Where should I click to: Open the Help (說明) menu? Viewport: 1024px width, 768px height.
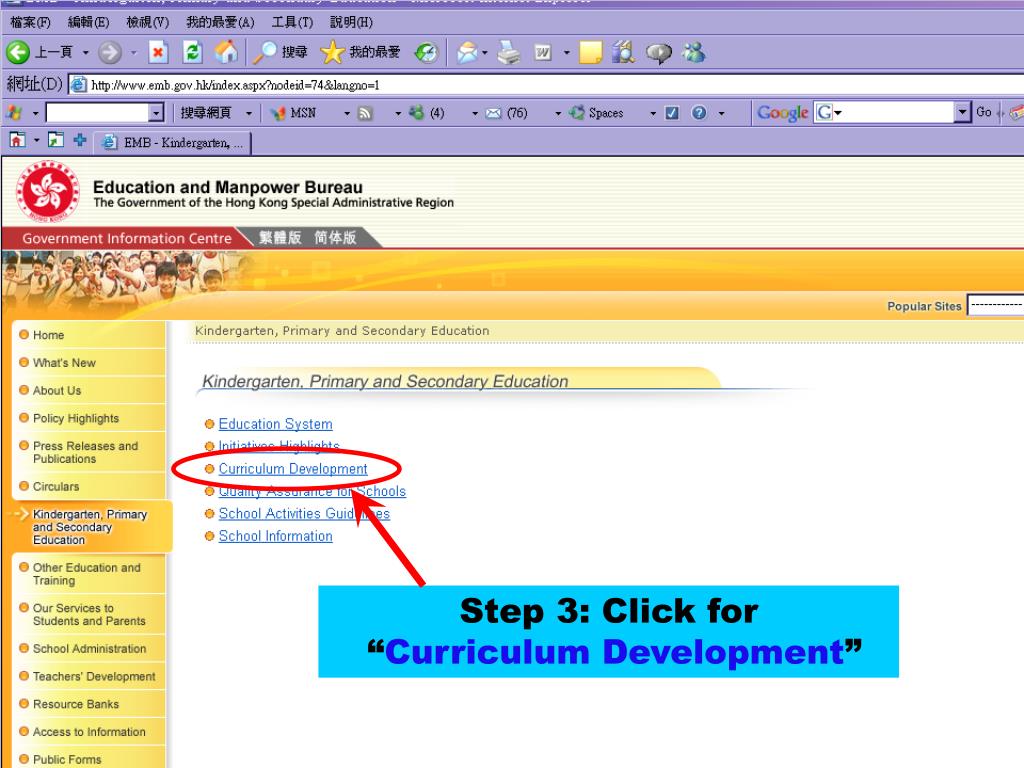click(351, 22)
